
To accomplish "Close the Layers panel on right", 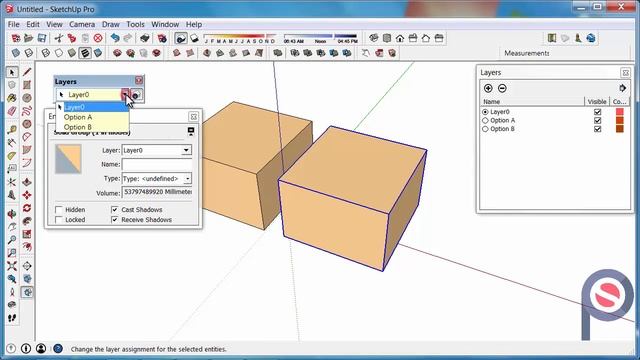I will 625,73.
